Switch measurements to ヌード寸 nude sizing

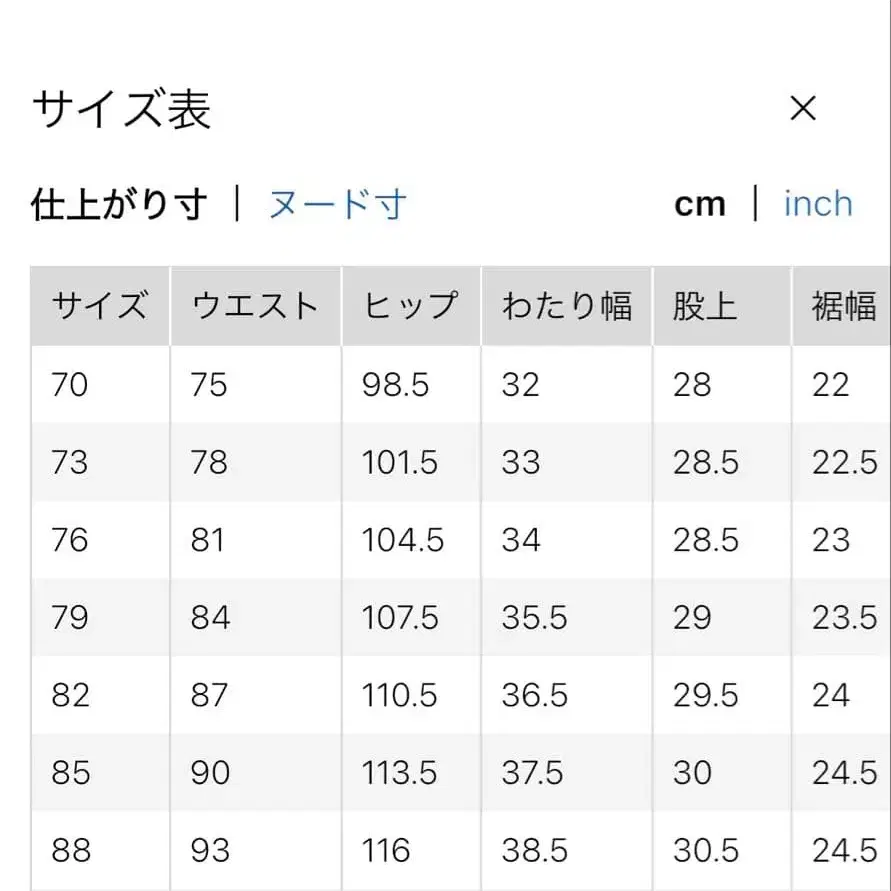(336, 203)
